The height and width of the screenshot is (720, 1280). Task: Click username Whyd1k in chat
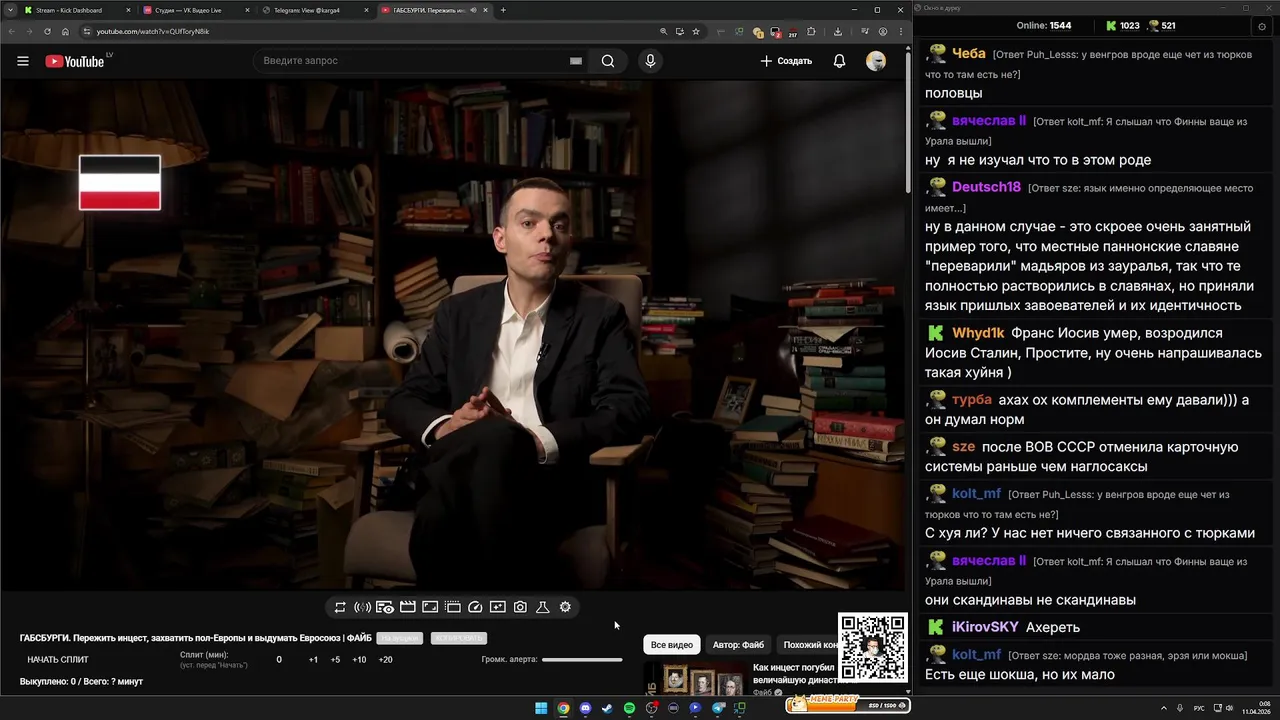(x=978, y=333)
